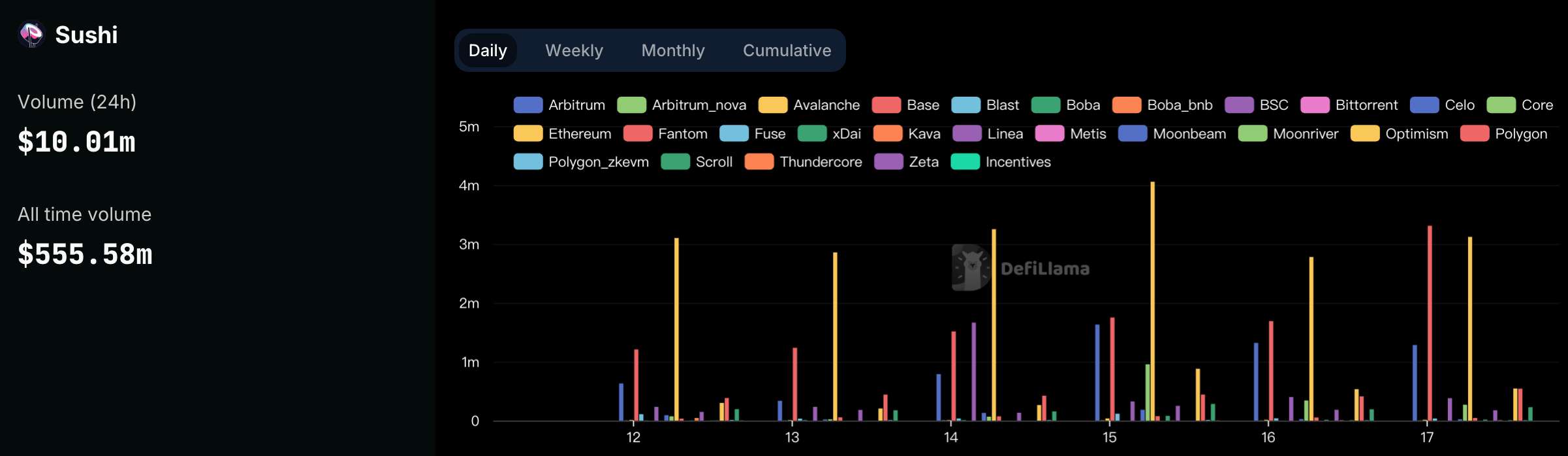1568x456 pixels.
Task: Click the Sushi logo icon
Action: [31, 35]
